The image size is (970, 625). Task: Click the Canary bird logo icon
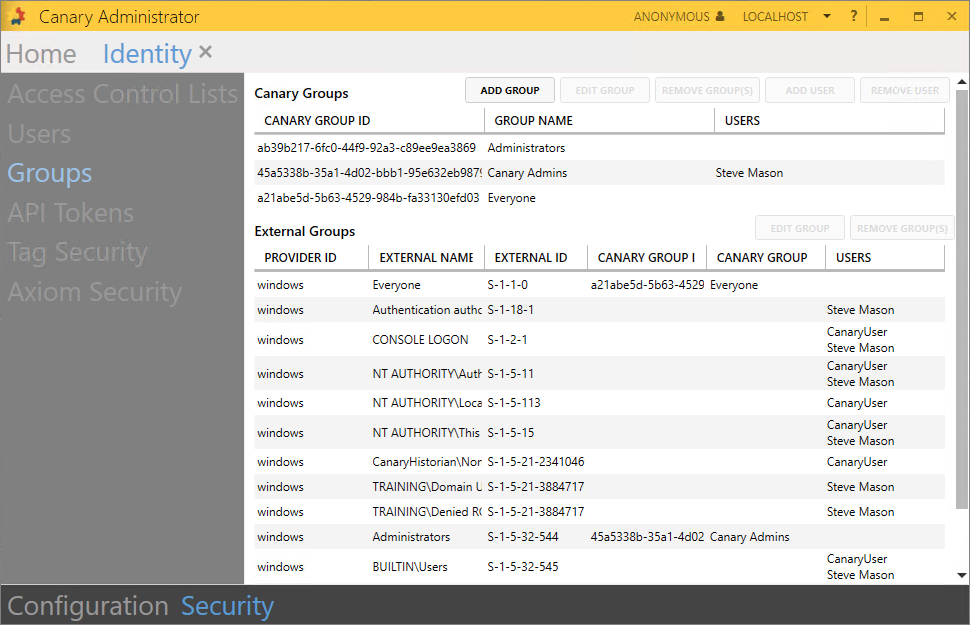pos(18,16)
